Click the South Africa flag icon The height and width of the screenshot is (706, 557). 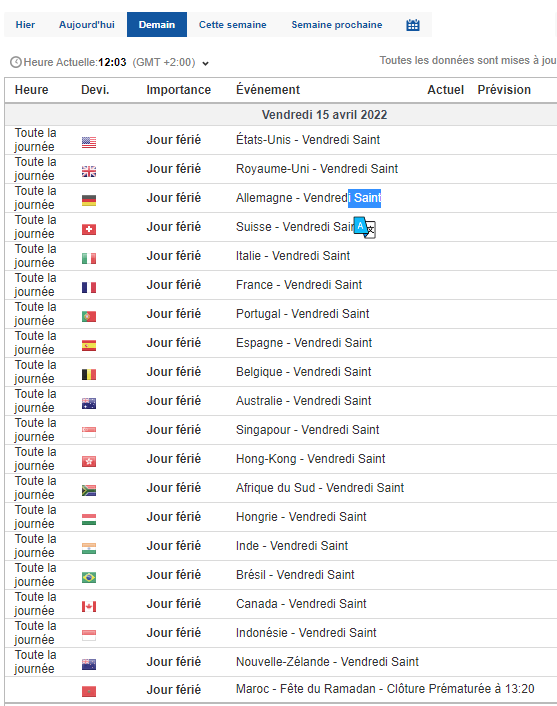89,490
